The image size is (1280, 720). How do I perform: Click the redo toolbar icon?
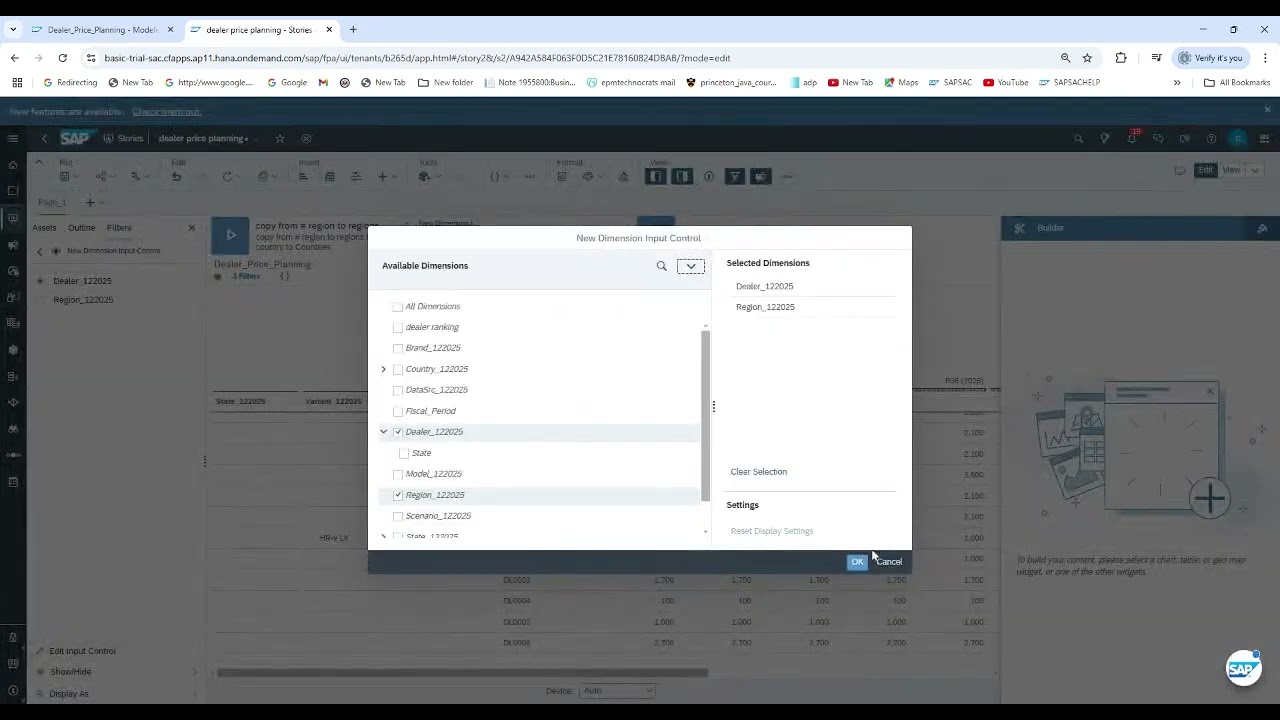point(227,177)
